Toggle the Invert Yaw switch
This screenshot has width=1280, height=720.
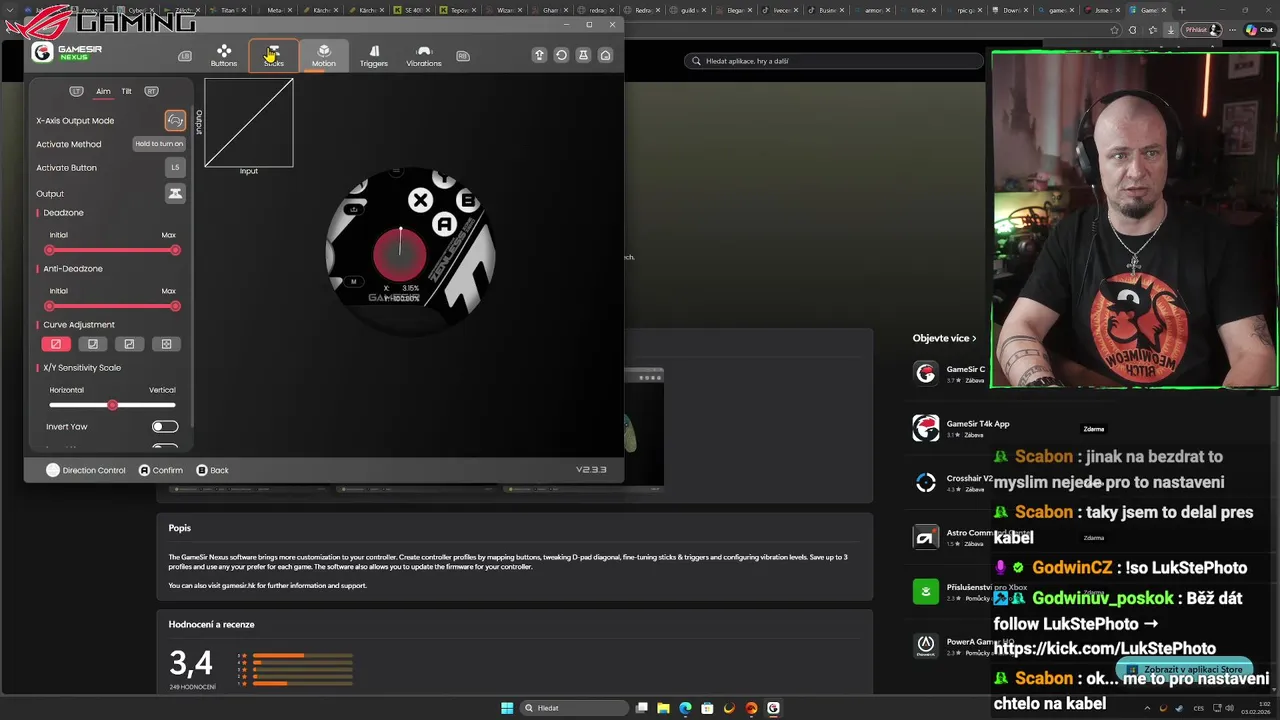pos(165,427)
